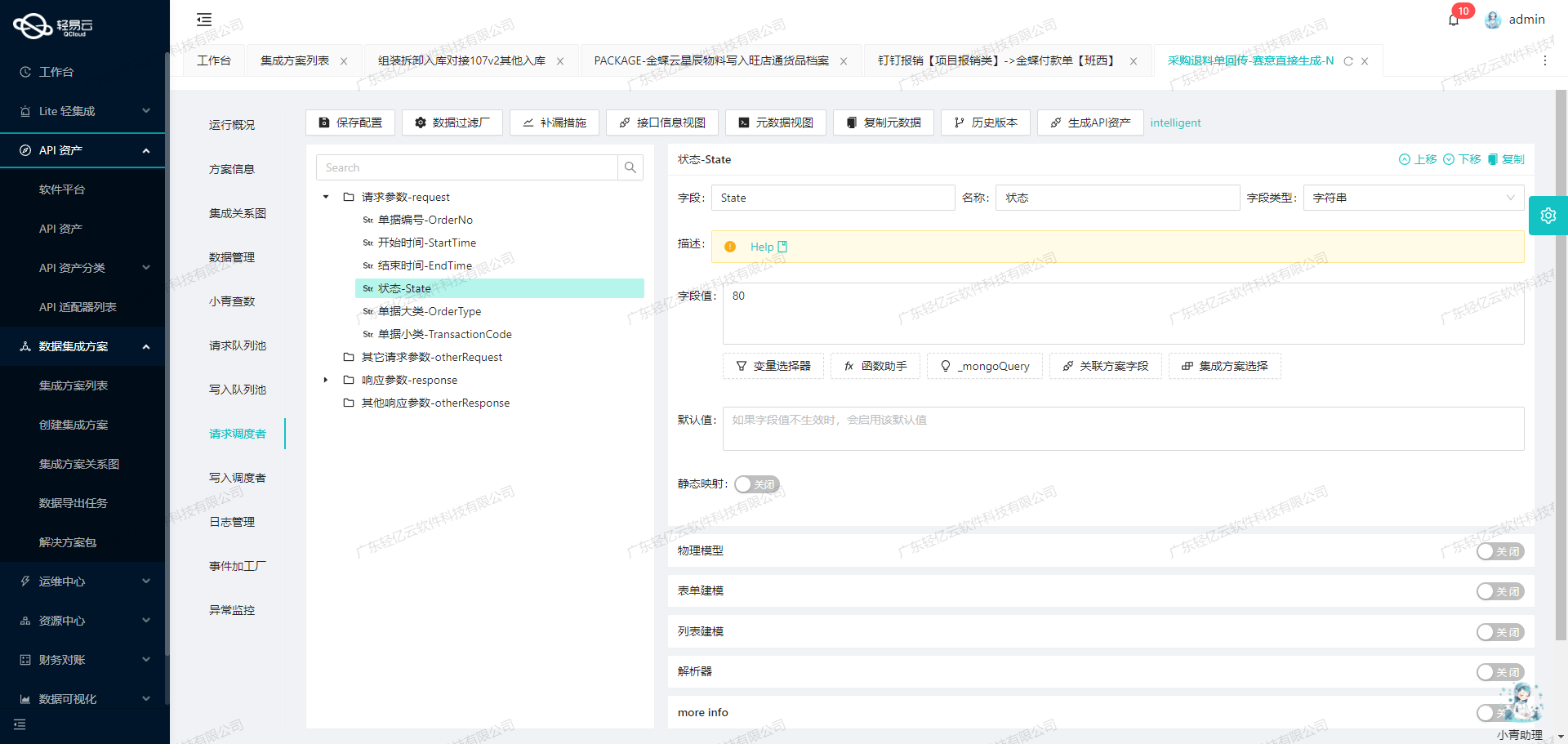
Task: Click the 保存配置 button
Action: click(350, 123)
